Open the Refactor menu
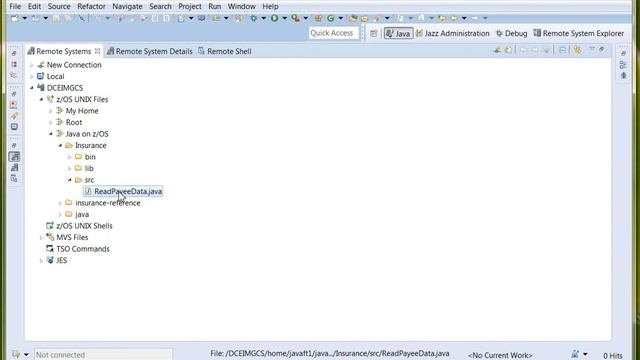640x360 pixels. [91, 7]
